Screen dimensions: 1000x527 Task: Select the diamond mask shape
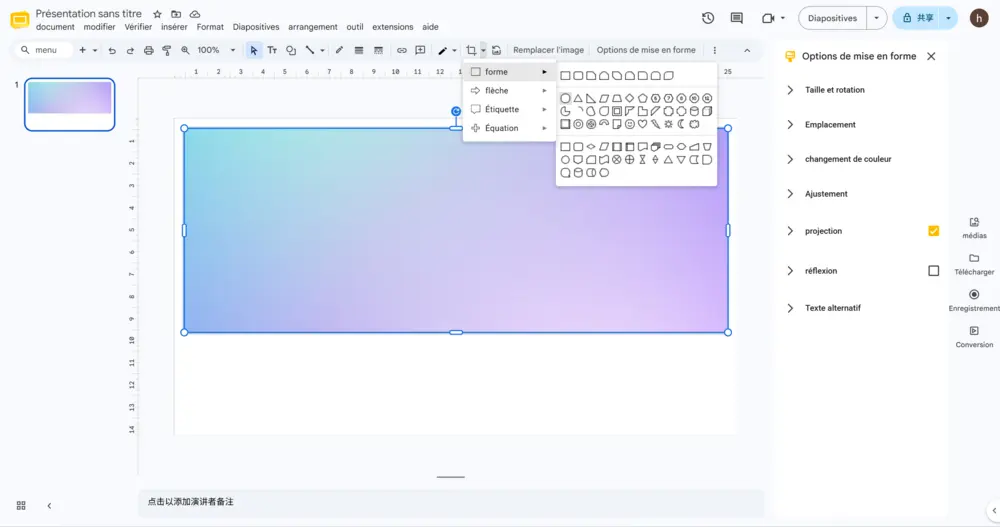(x=629, y=98)
